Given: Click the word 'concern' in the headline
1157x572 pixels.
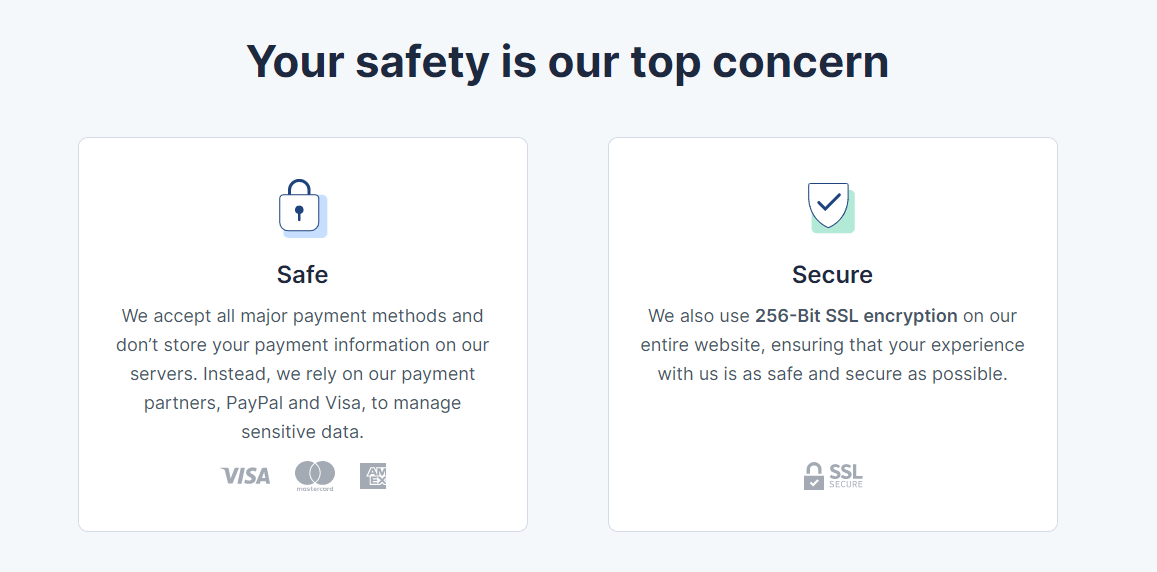Looking at the screenshot, I should [801, 62].
